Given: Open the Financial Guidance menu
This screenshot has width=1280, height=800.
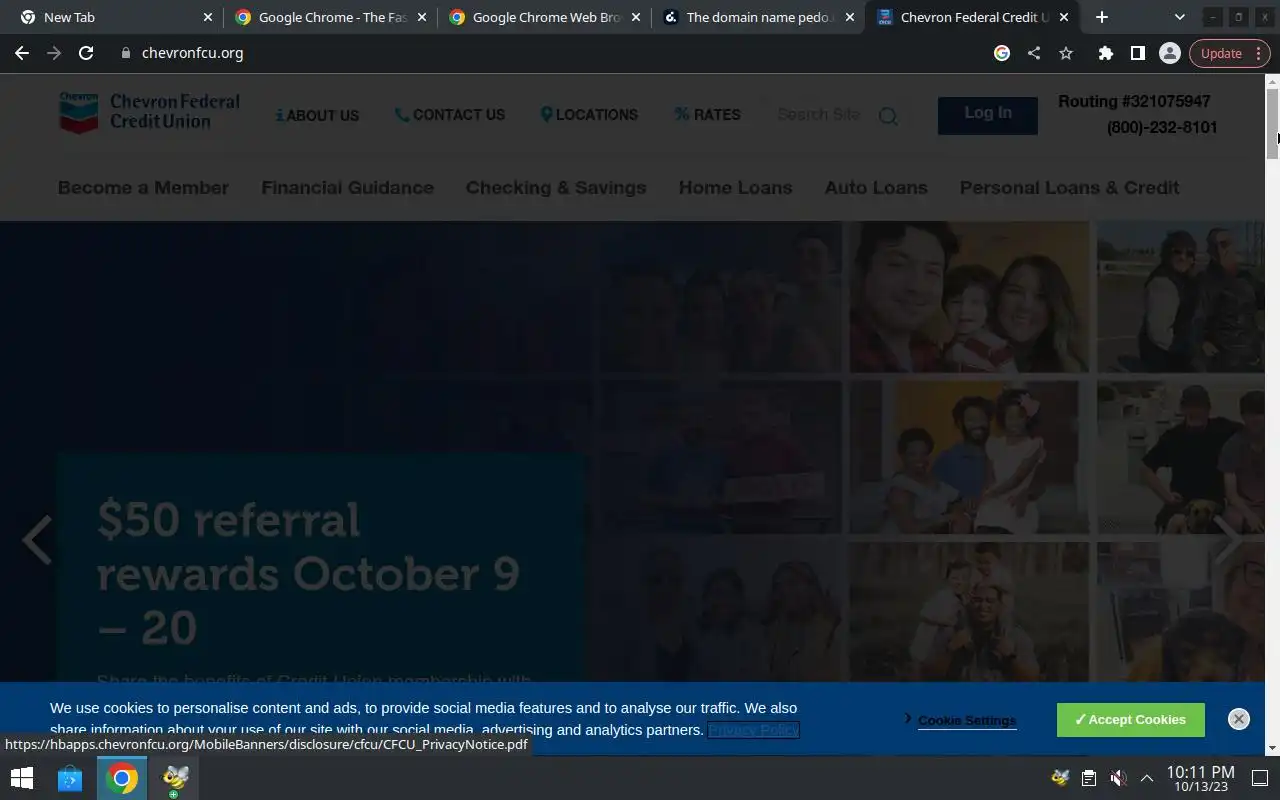Looking at the screenshot, I should click(x=347, y=188).
